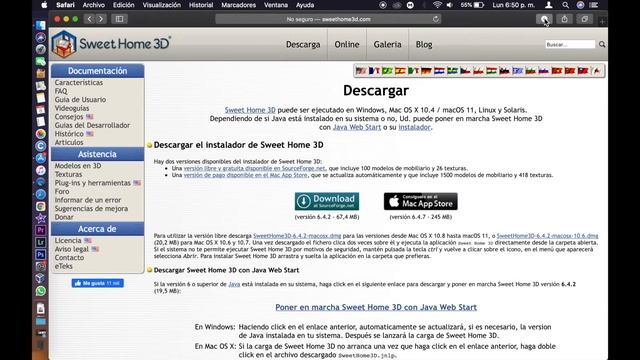This screenshot has height=360, width=640.
Task: Open the Ayuda menu
Action: point(305,5)
